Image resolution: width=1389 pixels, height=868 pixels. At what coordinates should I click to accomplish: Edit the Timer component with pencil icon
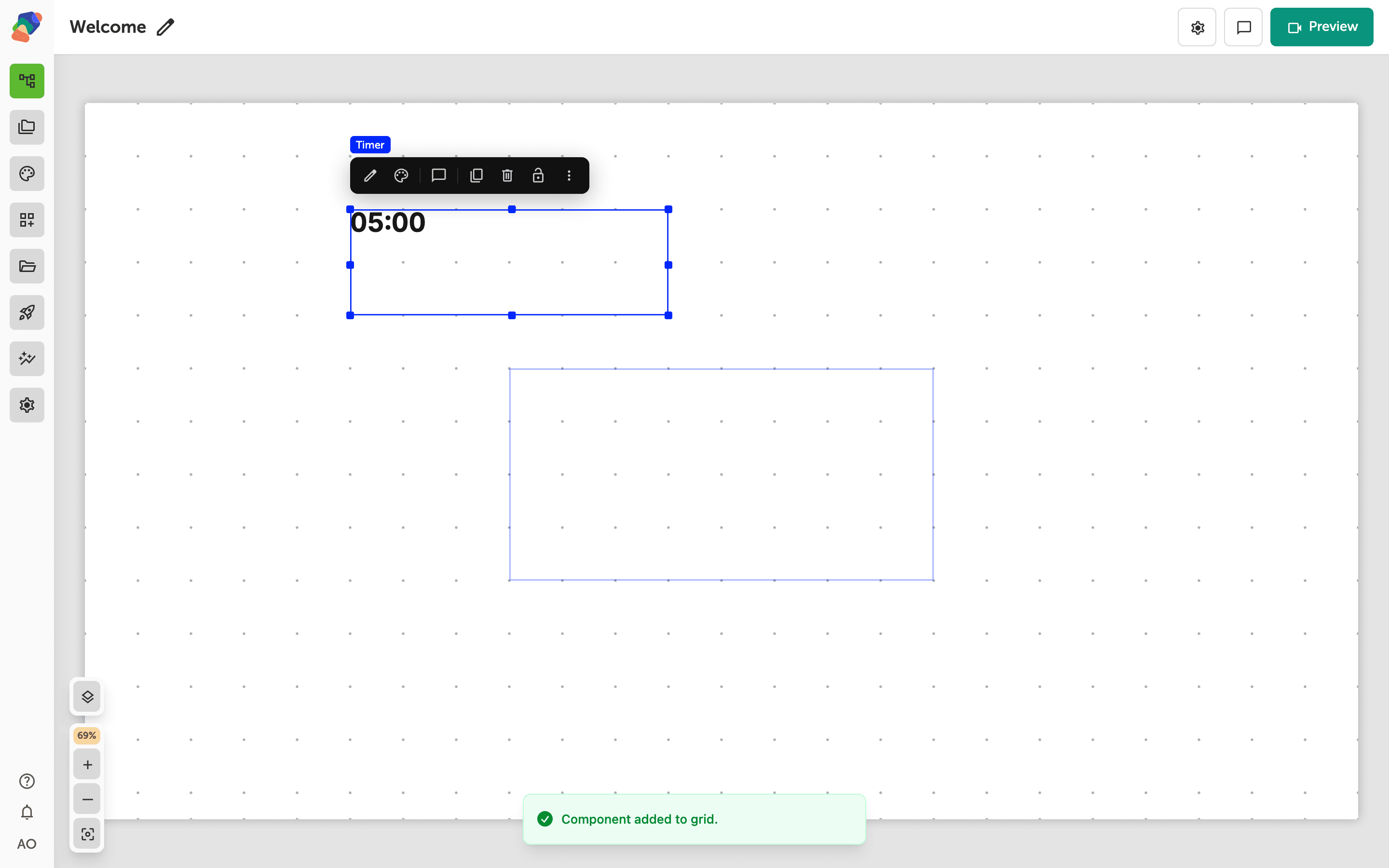pyautogui.click(x=370, y=176)
